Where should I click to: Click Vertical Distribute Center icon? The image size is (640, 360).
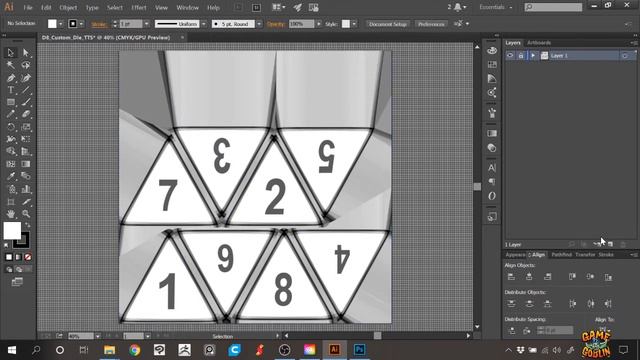(529, 304)
